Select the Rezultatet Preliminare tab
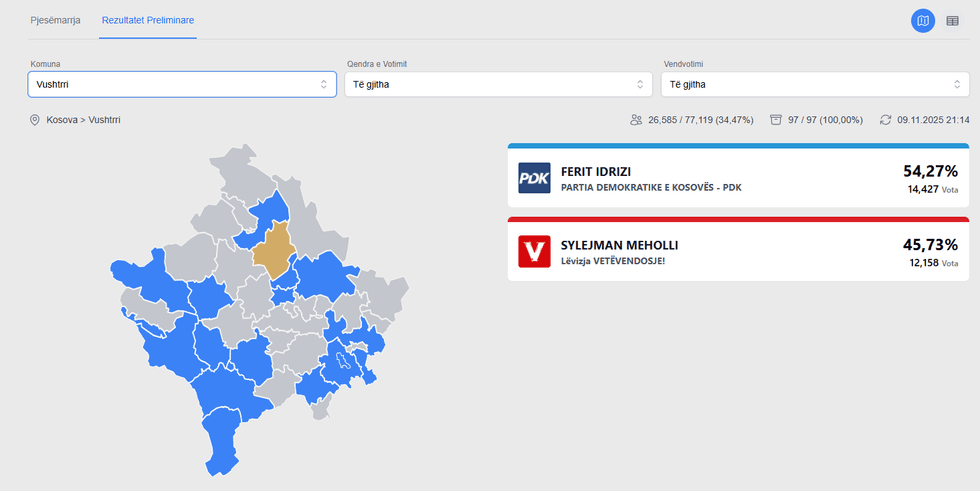The width and height of the screenshot is (980, 491). [x=148, y=20]
